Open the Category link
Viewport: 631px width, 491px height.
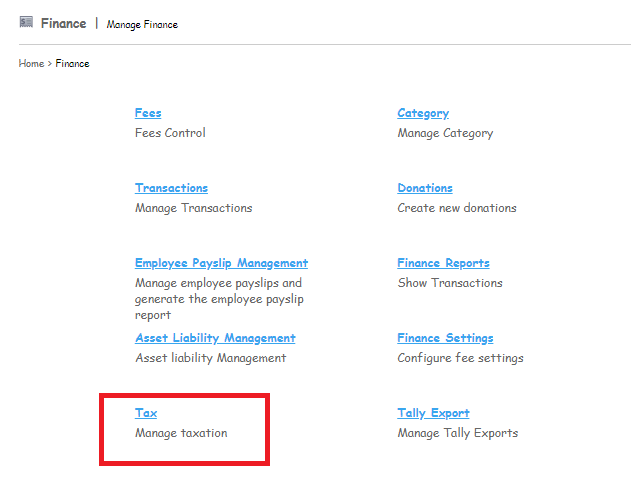coord(423,113)
